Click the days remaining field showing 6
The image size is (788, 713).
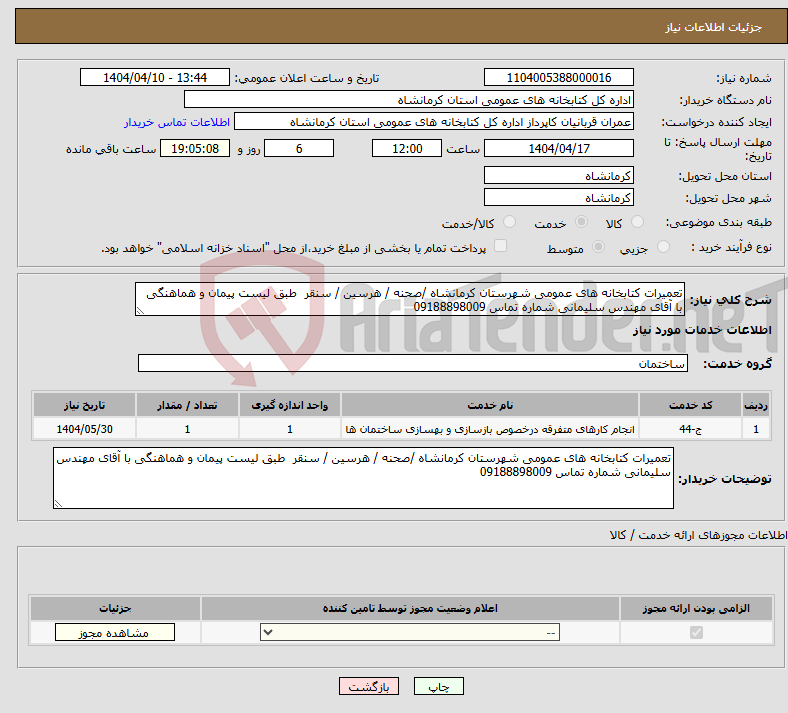pos(299,148)
